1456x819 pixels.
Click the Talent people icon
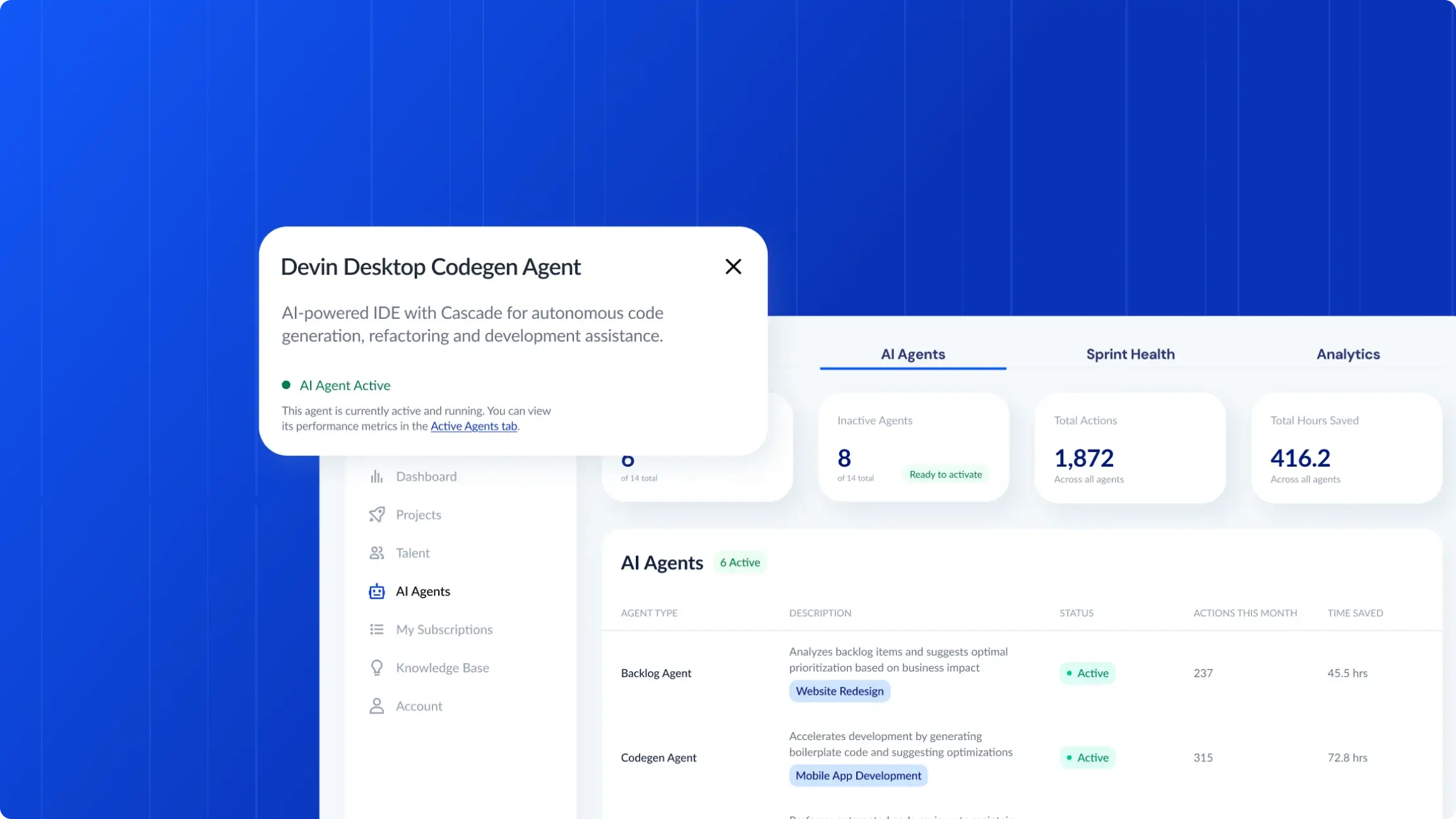click(x=377, y=553)
